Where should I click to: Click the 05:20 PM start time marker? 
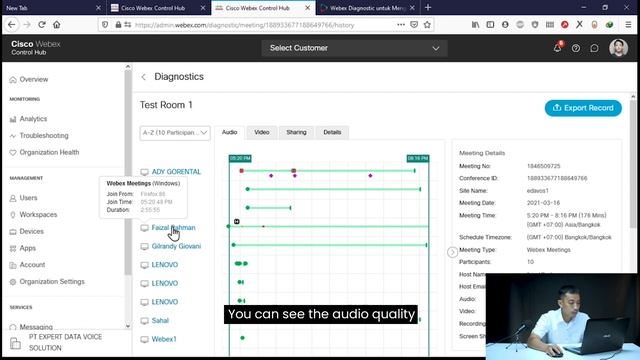tap(240, 158)
